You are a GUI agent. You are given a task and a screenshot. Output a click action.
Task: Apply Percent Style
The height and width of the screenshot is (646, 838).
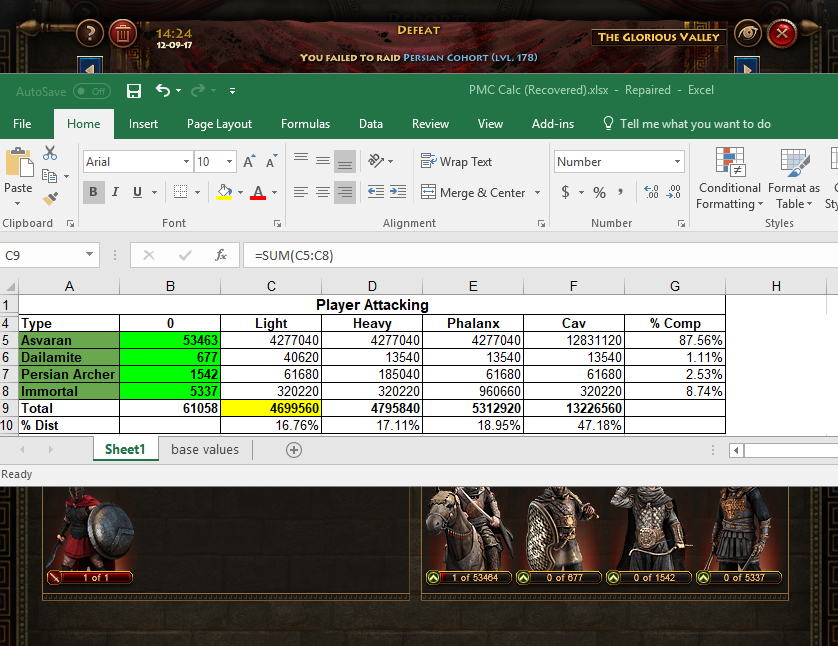pyautogui.click(x=600, y=192)
